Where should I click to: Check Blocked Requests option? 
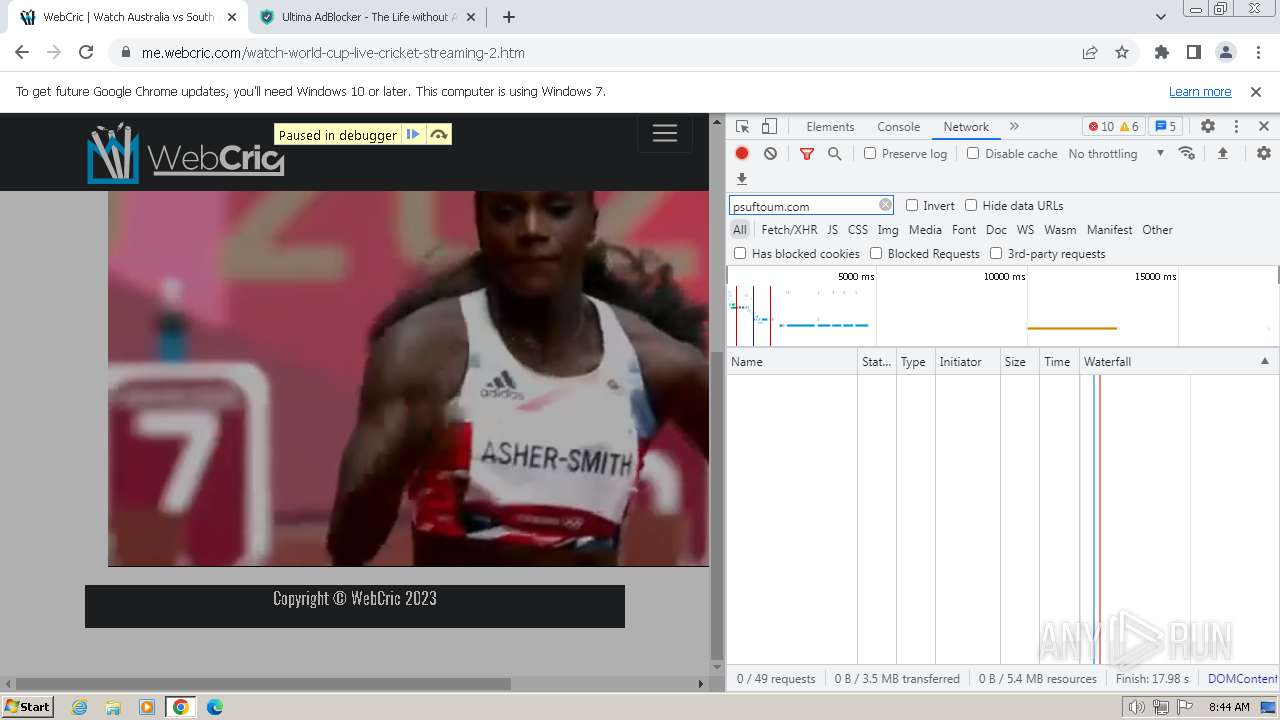(876, 253)
